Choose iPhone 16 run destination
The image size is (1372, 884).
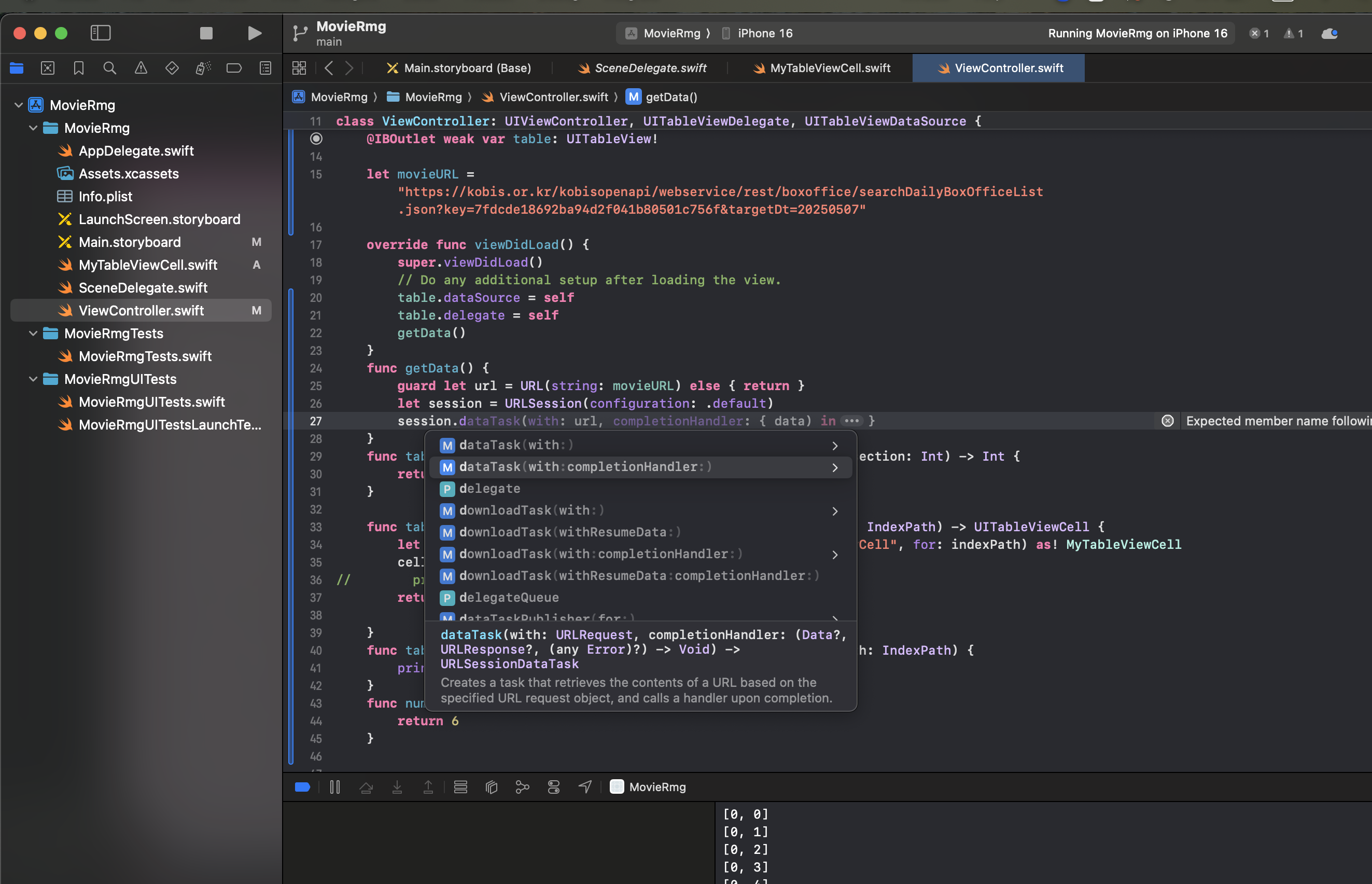coord(757,33)
